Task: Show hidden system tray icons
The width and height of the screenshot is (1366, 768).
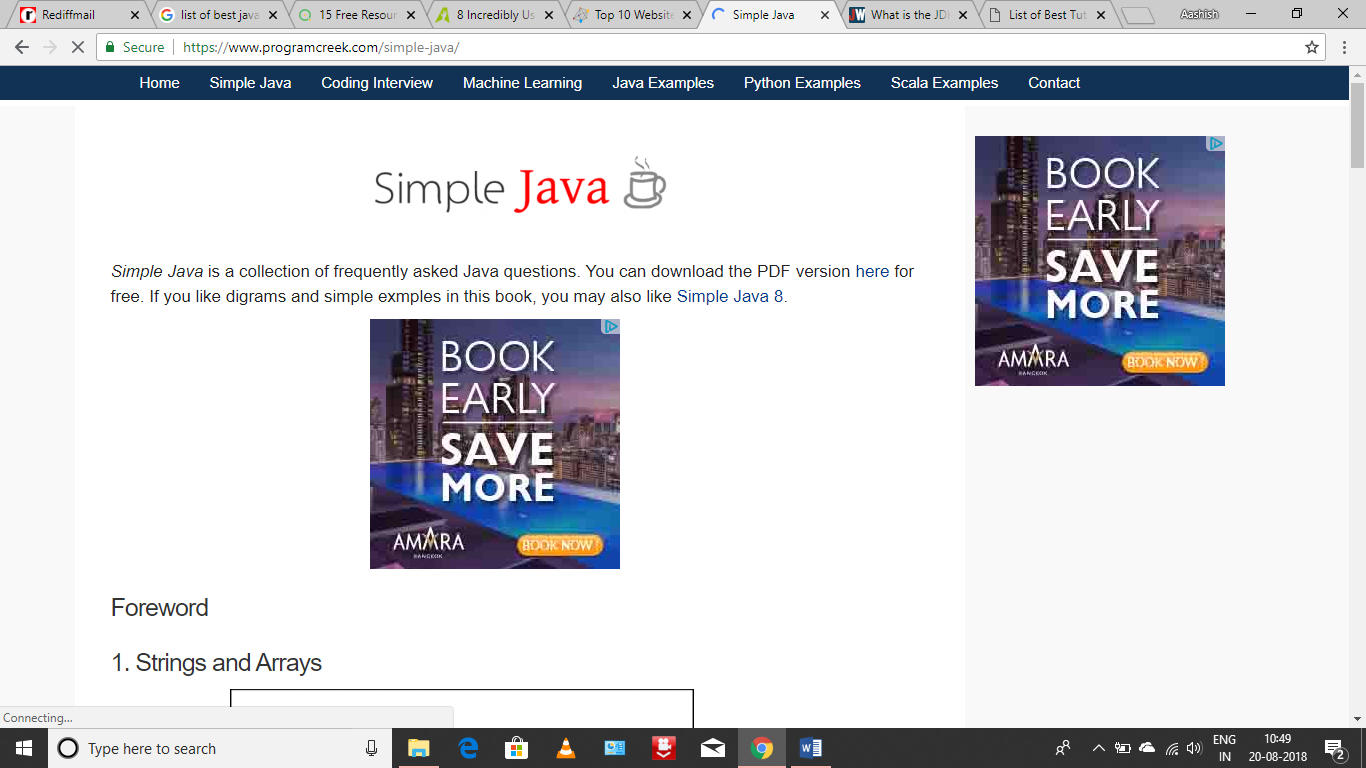Action: (1098, 748)
